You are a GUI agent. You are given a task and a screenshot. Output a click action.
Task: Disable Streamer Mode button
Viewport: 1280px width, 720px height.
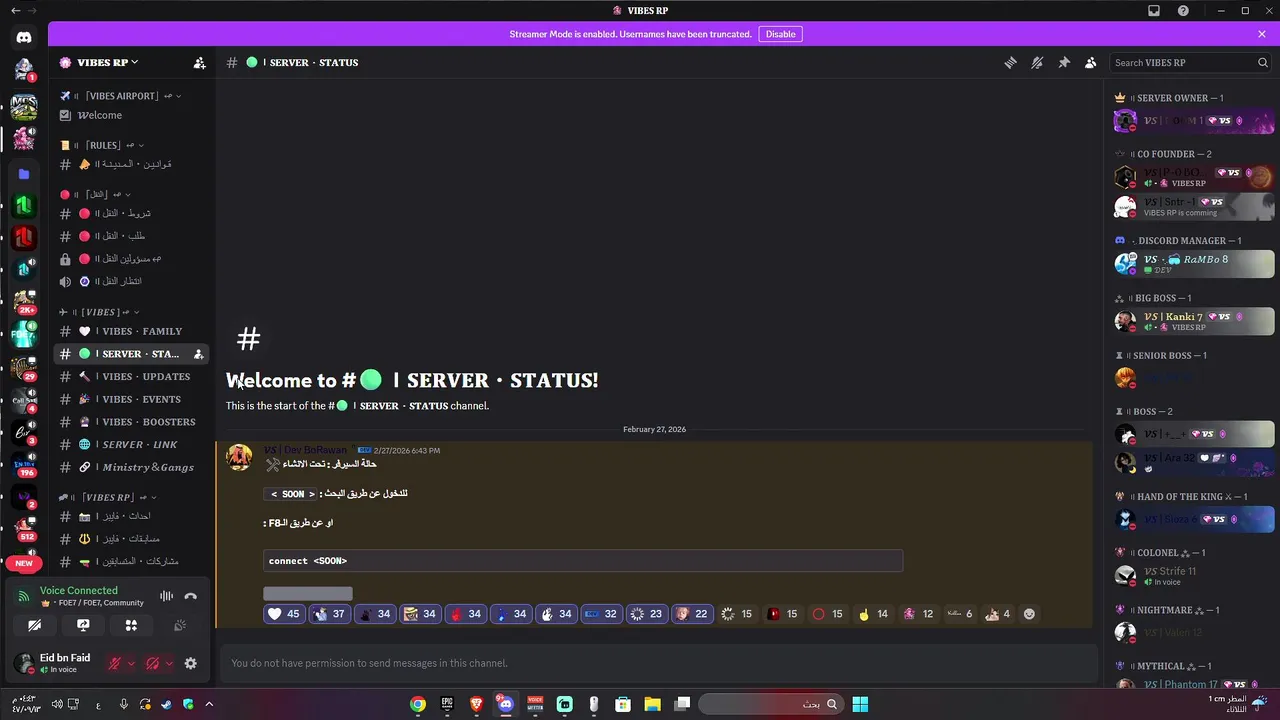click(780, 34)
